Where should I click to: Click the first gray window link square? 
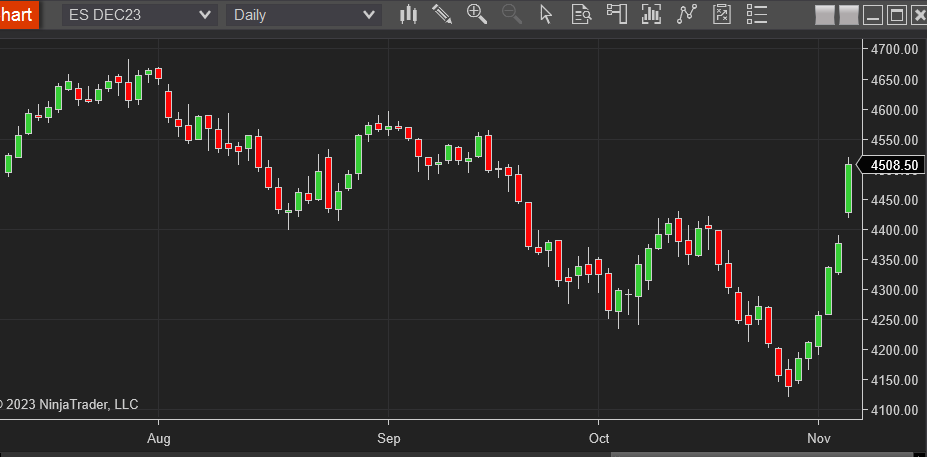[x=825, y=15]
